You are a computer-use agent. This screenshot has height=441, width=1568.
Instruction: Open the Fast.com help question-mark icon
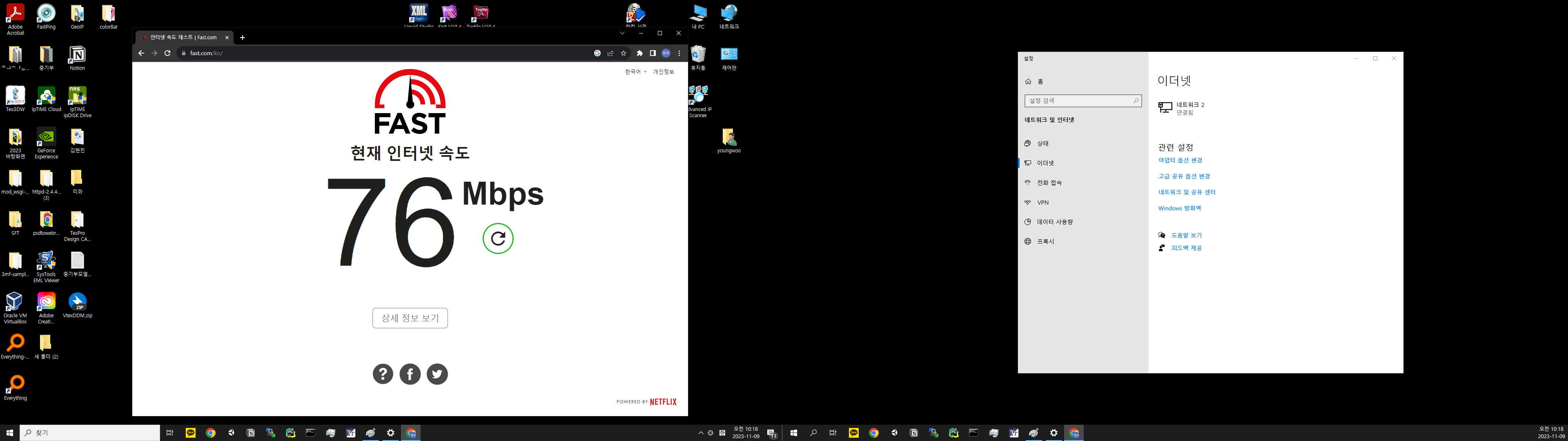coord(383,374)
